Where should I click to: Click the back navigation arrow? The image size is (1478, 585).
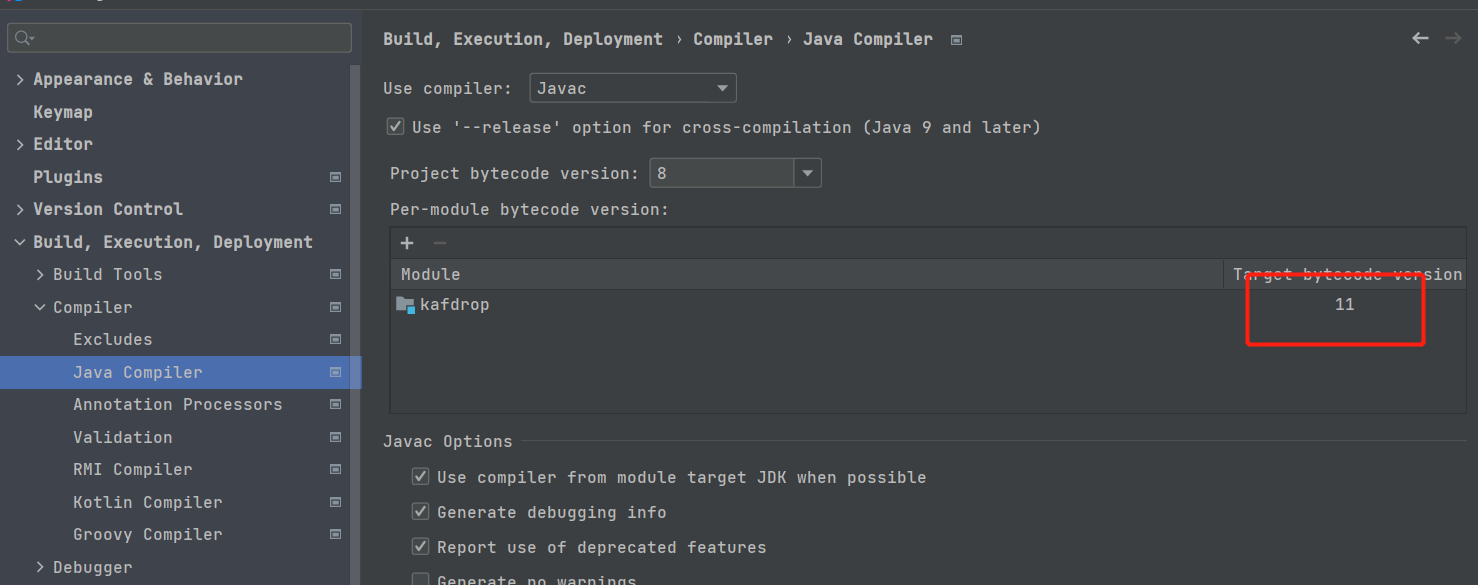click(x=1420, y=38)
